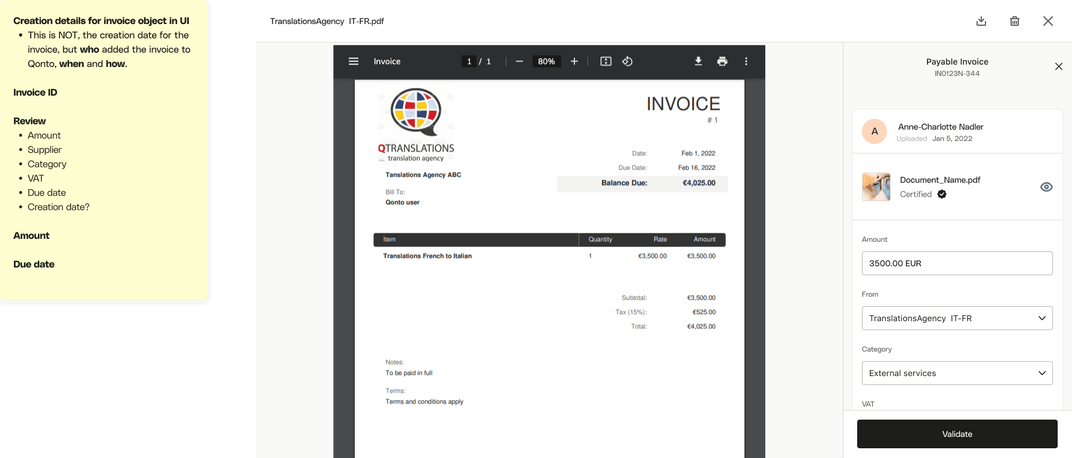Click the Tax (15%) €525.00 value
The height and width of the screenshot is (458, 1072).
[x=704, y=312]
